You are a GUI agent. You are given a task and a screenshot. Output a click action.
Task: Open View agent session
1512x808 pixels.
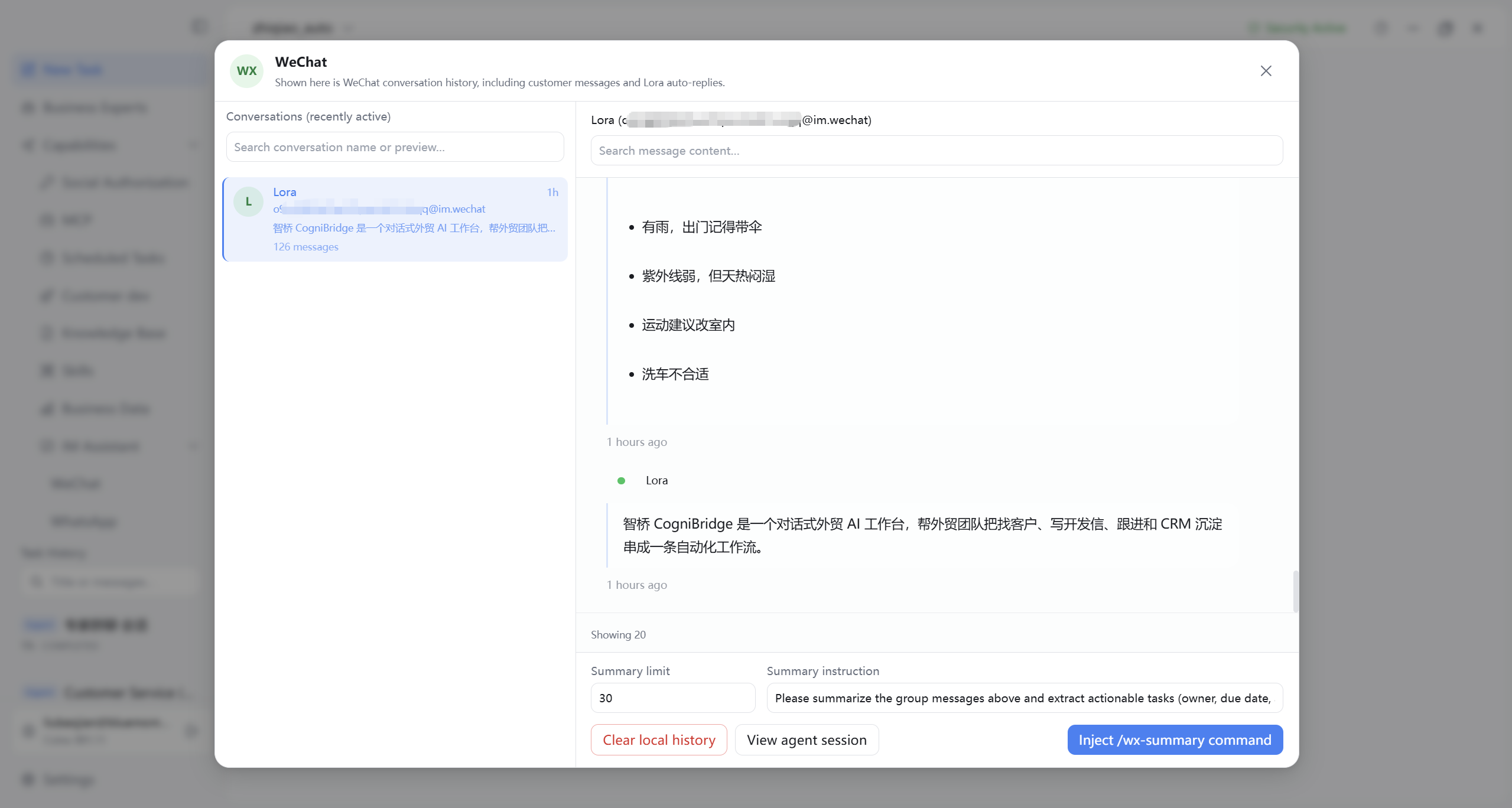coord(807,740)
